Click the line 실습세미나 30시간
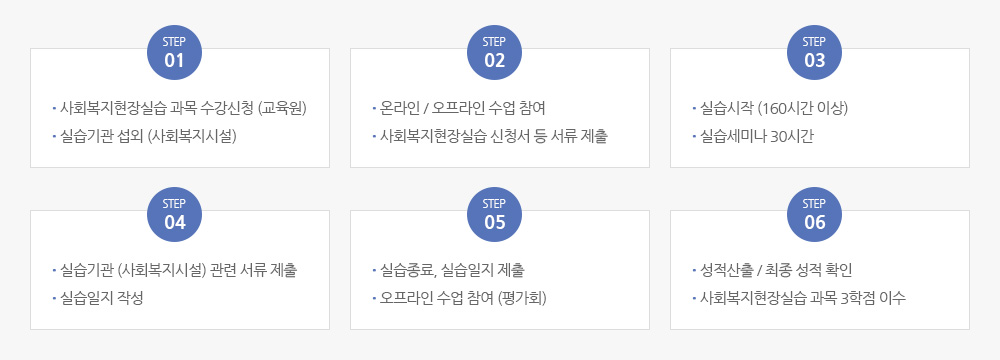 point(756,137)
